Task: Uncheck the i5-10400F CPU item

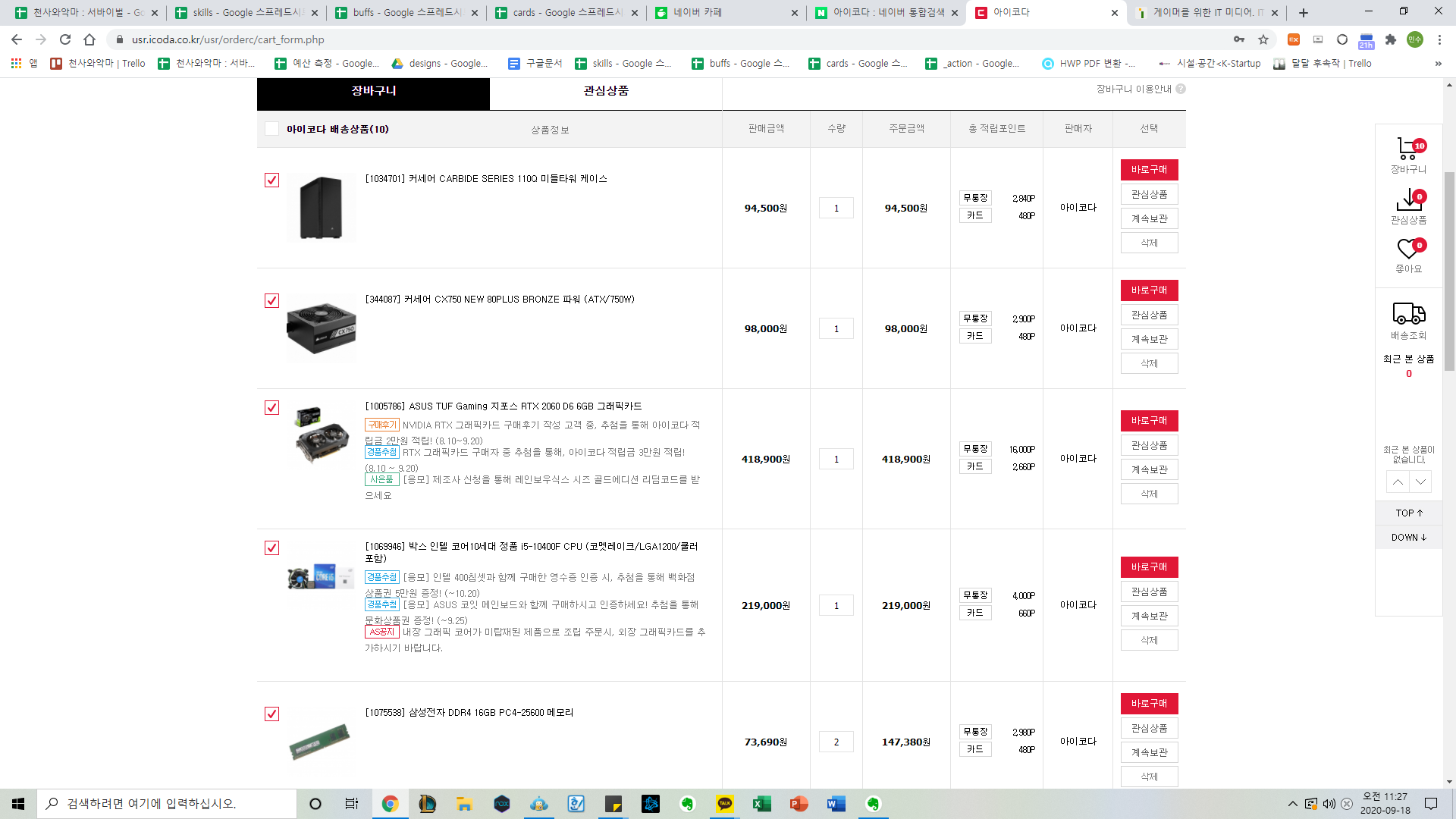Action: point(271,548)
